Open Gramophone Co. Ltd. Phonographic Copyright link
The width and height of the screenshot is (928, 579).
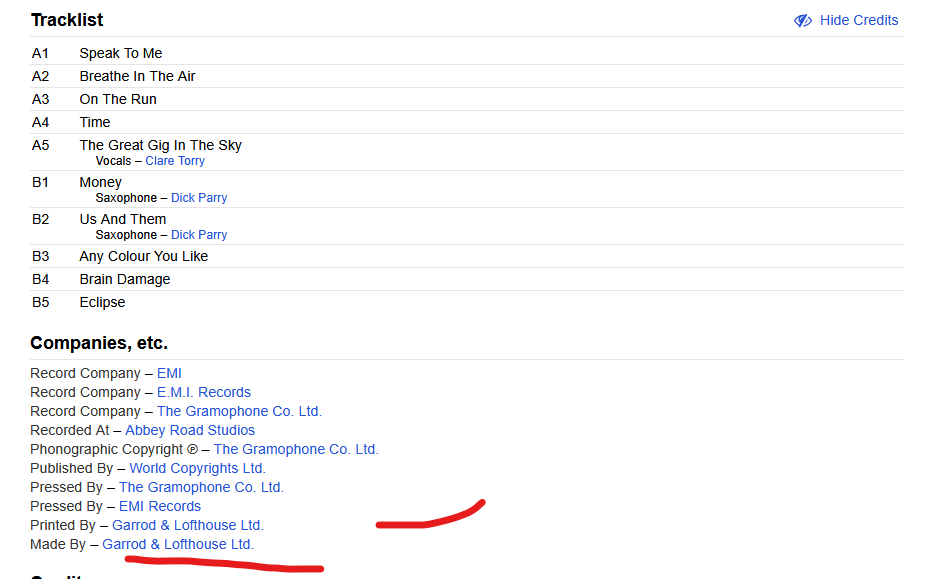(x=296, y=449)
